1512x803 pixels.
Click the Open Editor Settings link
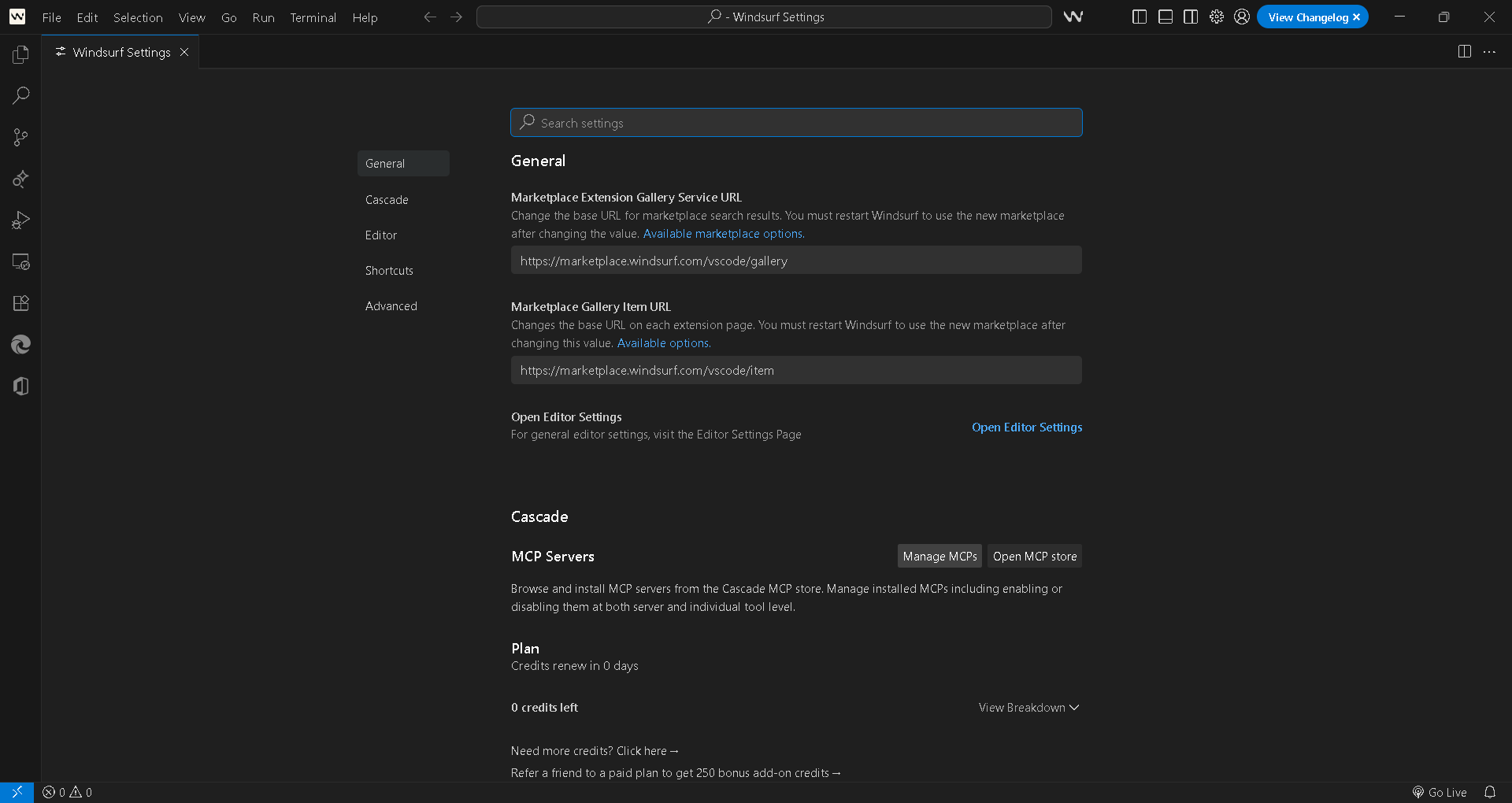coord(1026,427)
